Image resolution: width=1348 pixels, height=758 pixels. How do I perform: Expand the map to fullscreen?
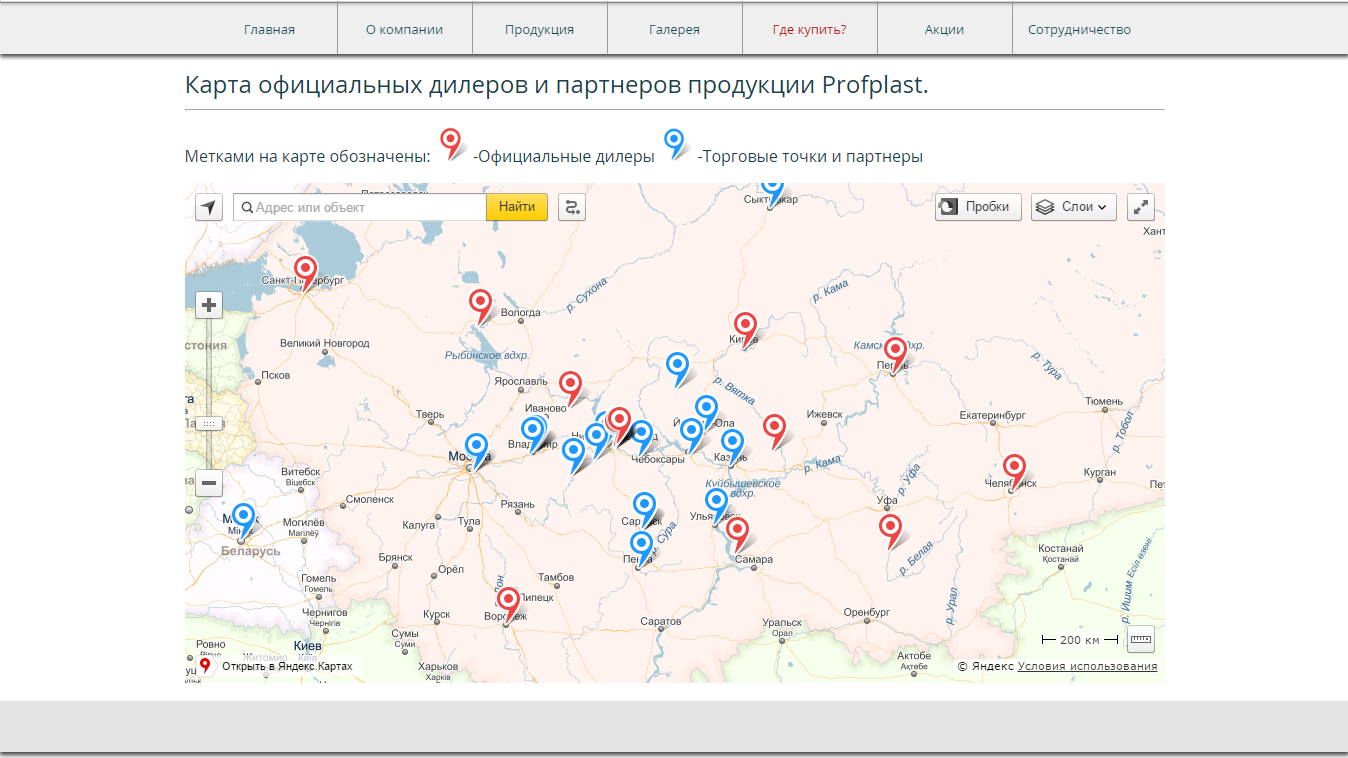[x=1141, y=207]
